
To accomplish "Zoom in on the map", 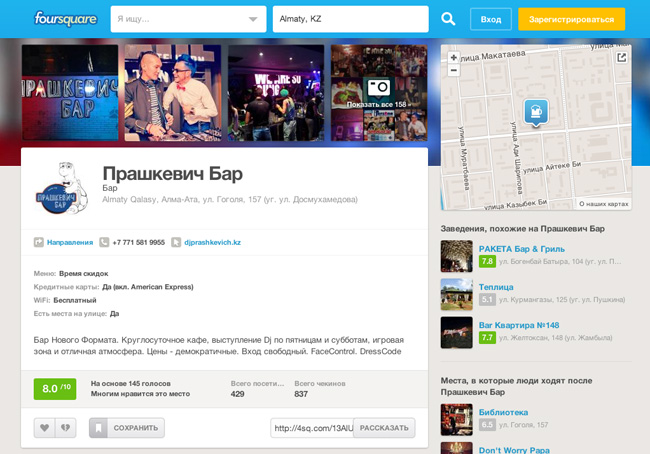I will tap(454, 58).
